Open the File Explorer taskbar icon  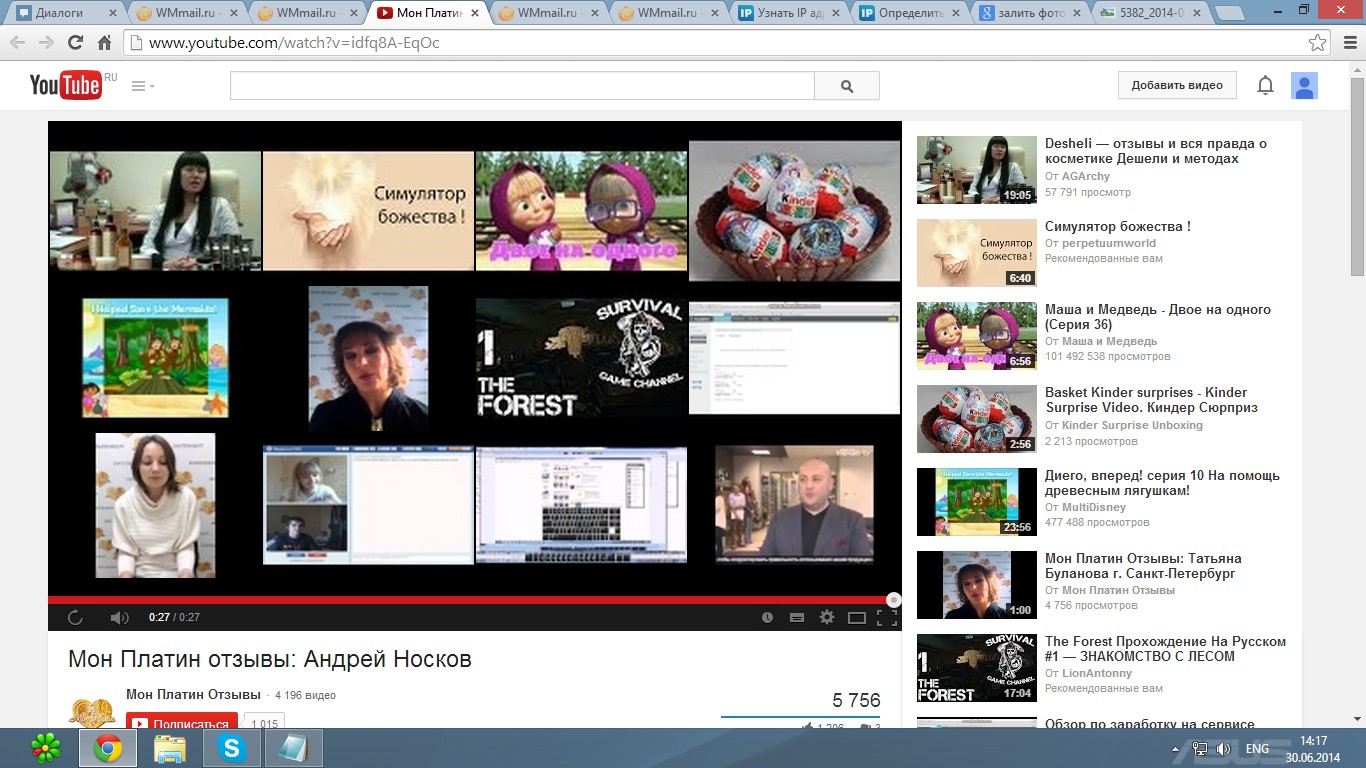click(x=170, y=748)
